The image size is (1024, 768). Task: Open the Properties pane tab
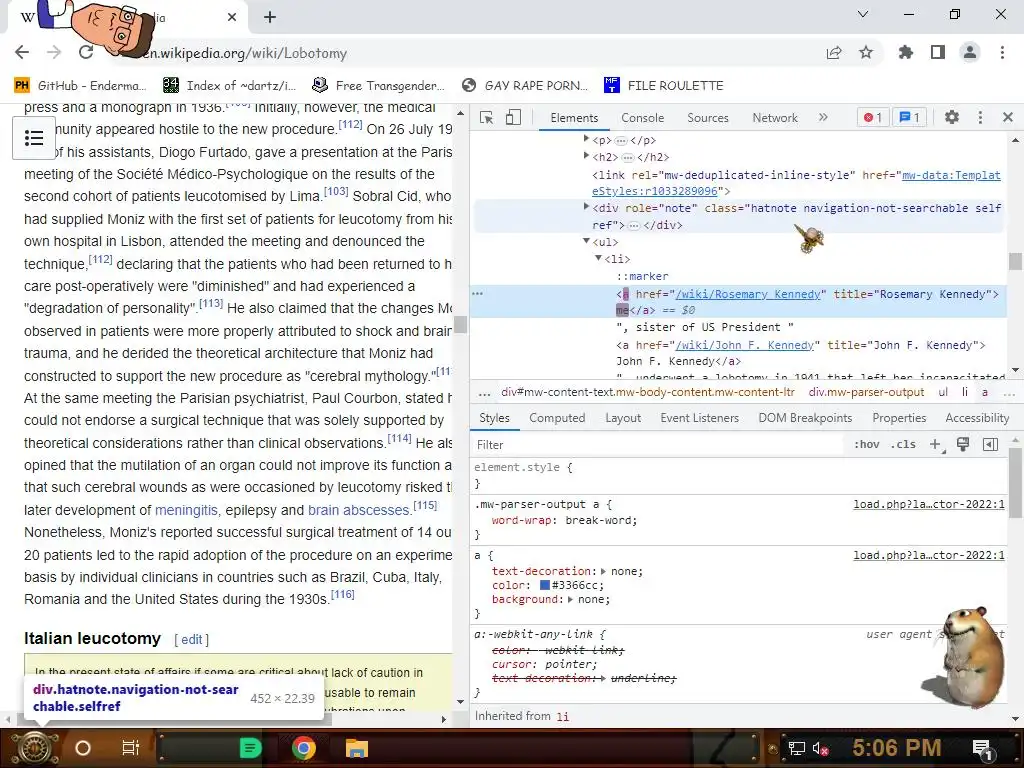[x=899, y=418]
